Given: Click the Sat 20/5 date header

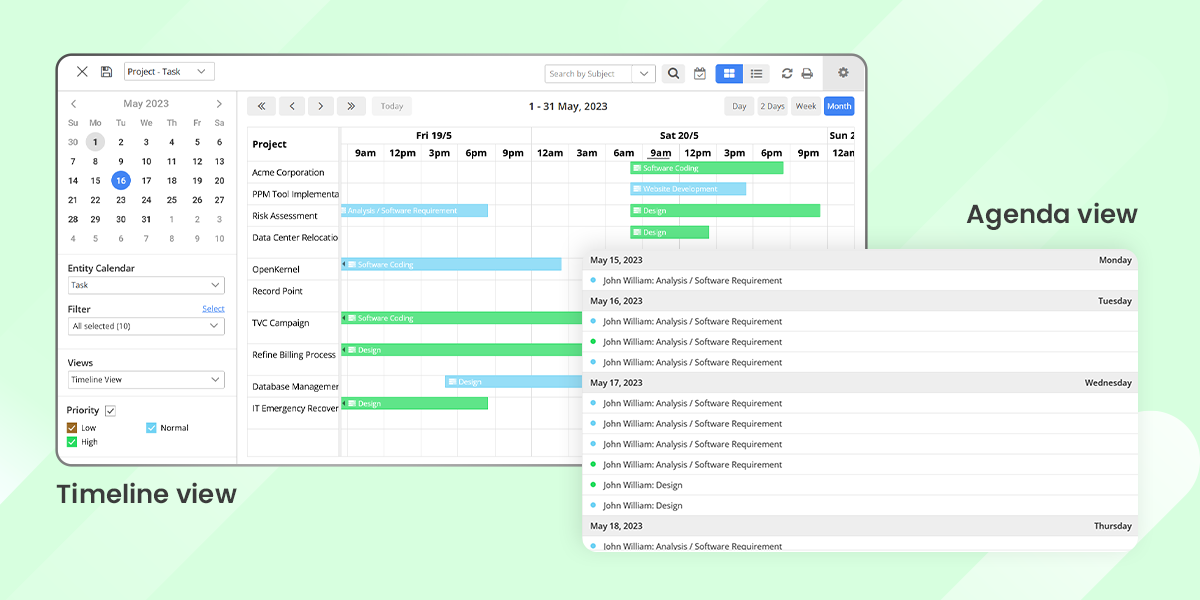Looking at the screenshot, I should pyautogui.click(x=679, y=135).
